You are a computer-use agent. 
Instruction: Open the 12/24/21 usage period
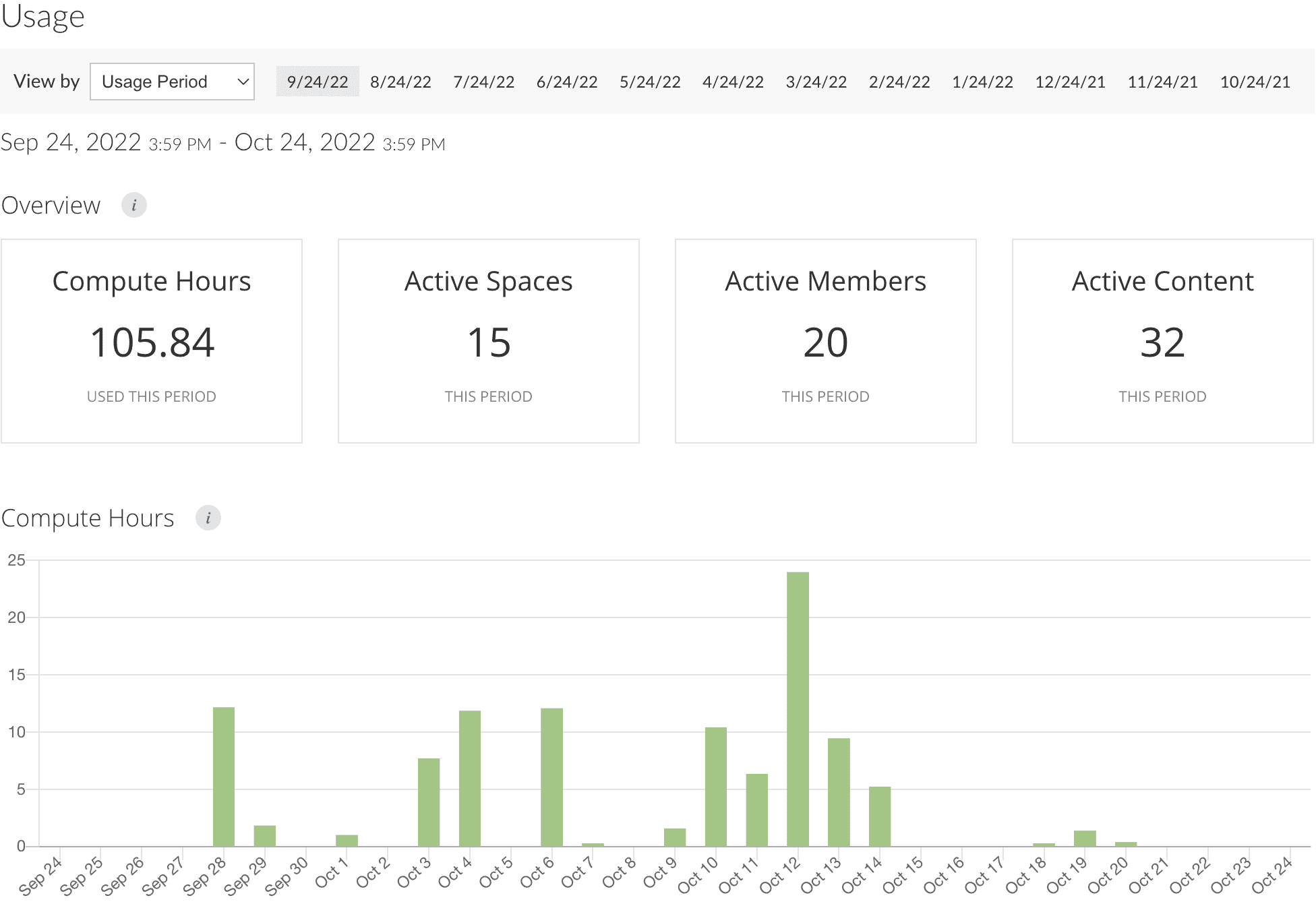[1070, 82]
